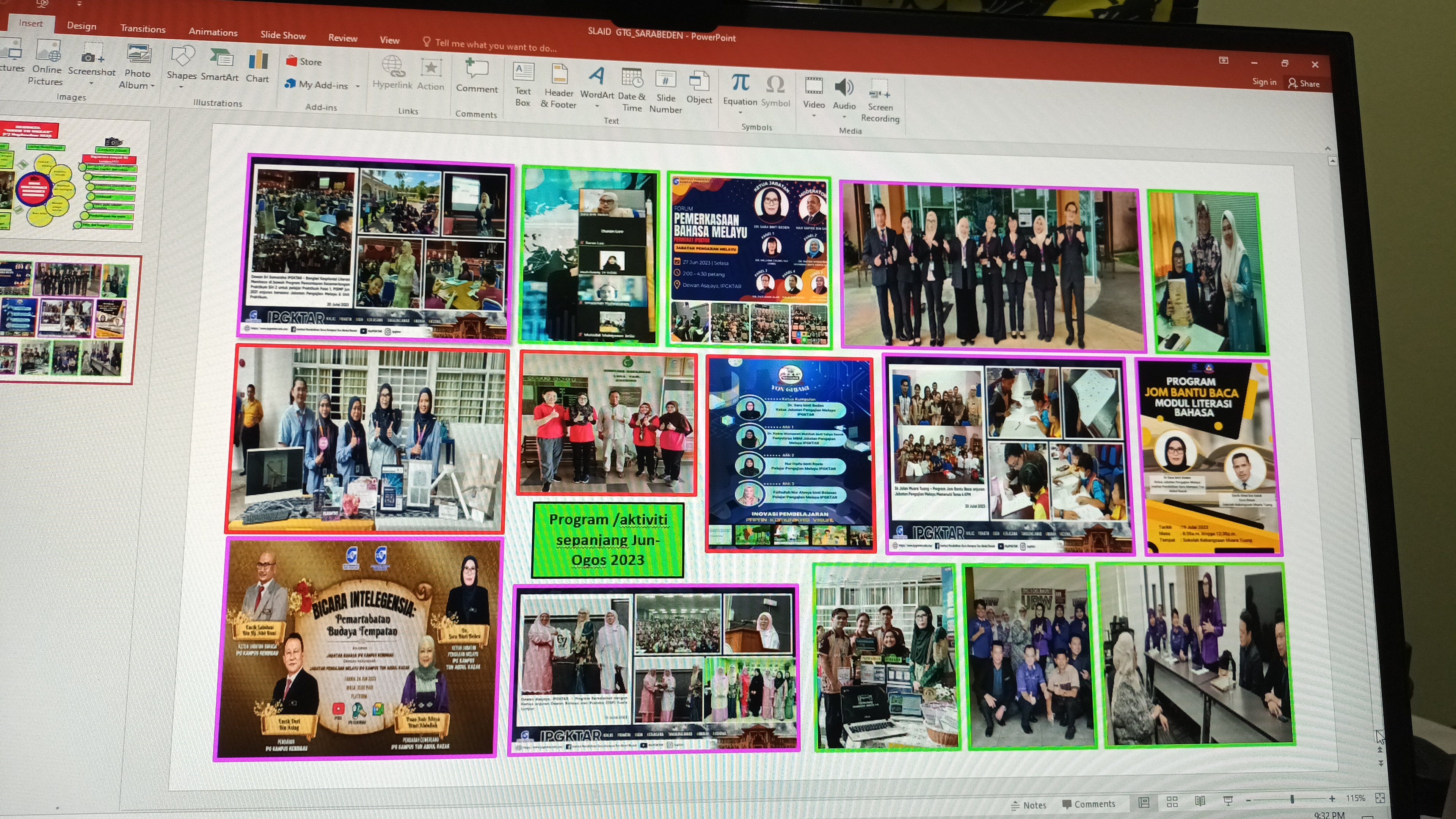
Task: Insert a SmartArt graphic
Action: point(220,65)
